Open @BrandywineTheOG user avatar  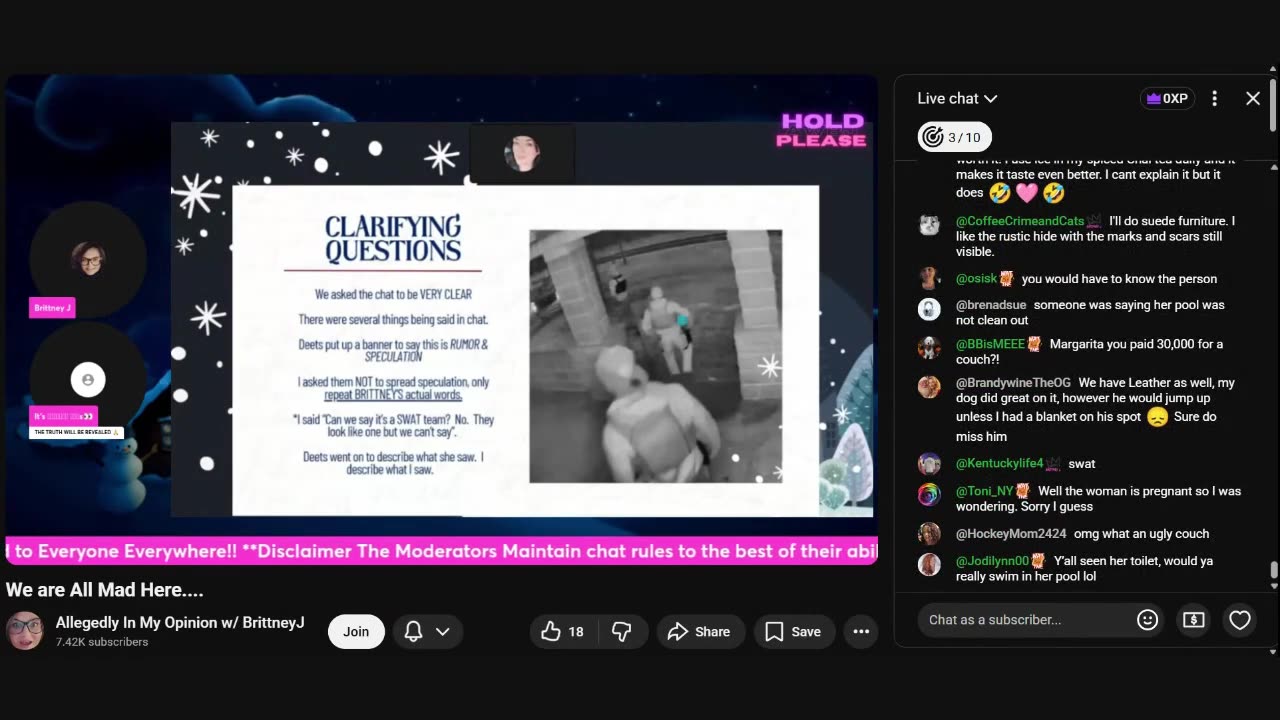tap(929, 386)
